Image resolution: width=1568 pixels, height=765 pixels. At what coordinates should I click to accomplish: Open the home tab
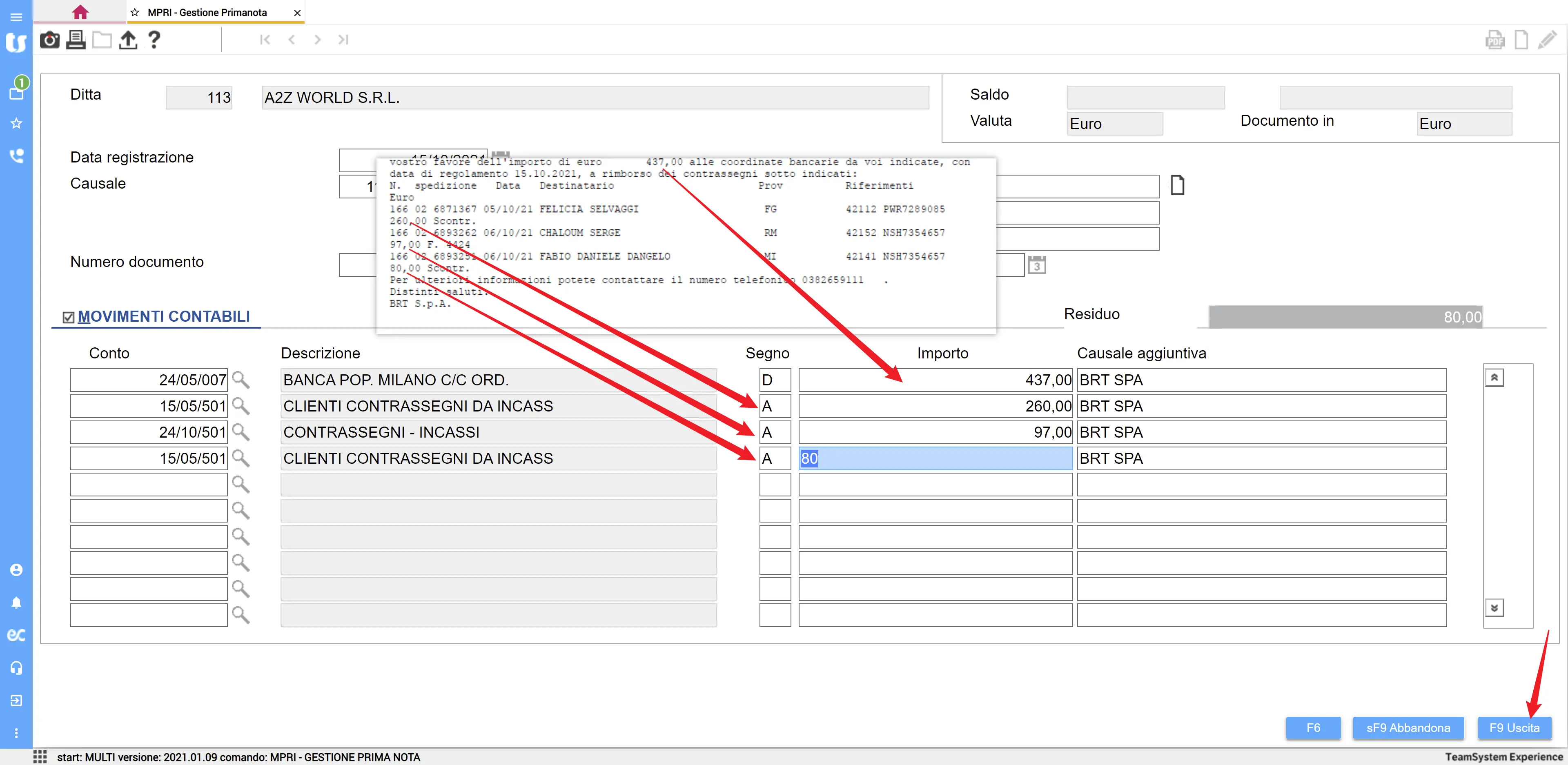pyautogui.click(x=80, y=12)
